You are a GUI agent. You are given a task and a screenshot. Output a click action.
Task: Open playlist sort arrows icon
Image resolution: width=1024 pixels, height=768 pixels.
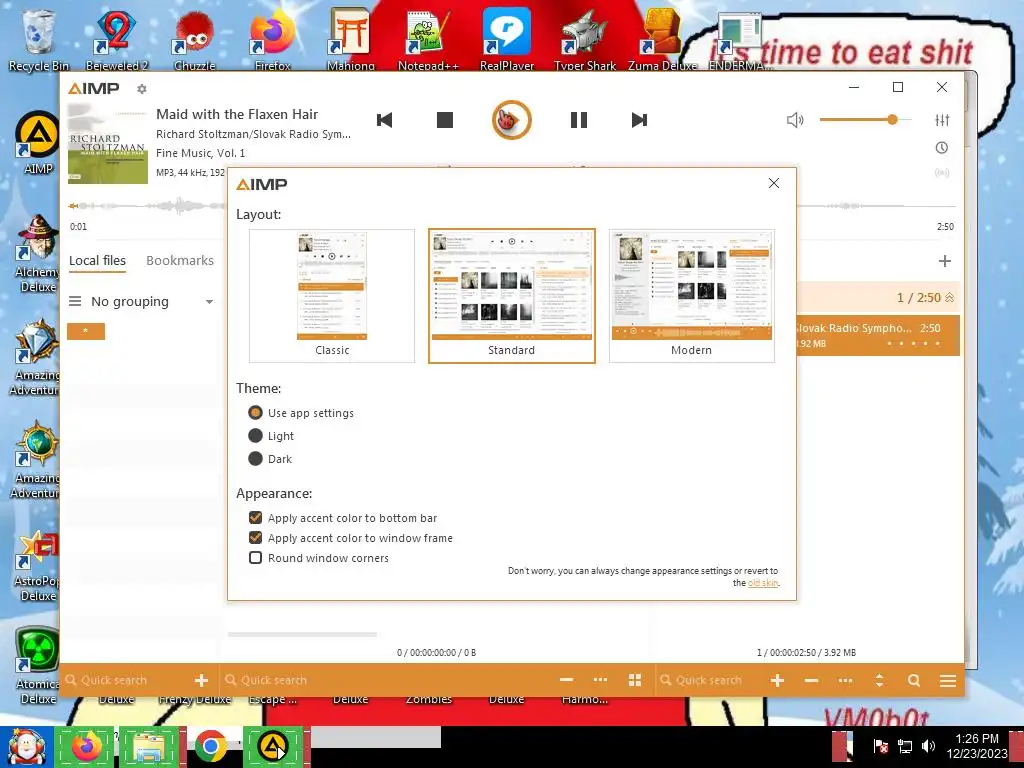coord(879,680)
